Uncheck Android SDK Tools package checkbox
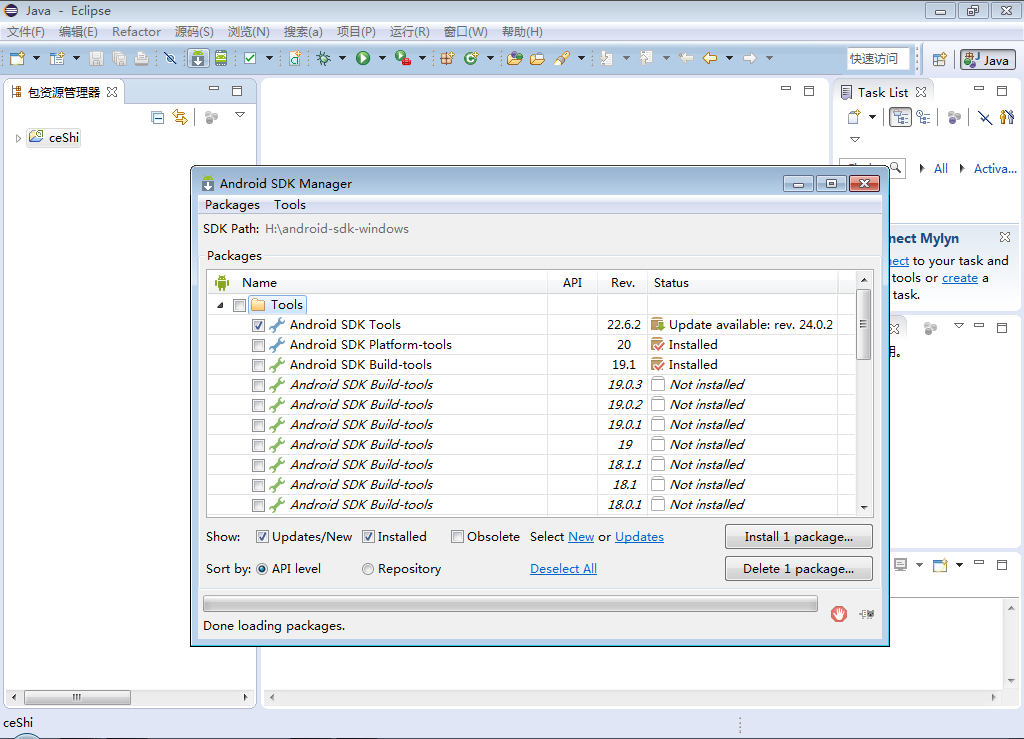The image size is (1024, 739). (259, 325)
